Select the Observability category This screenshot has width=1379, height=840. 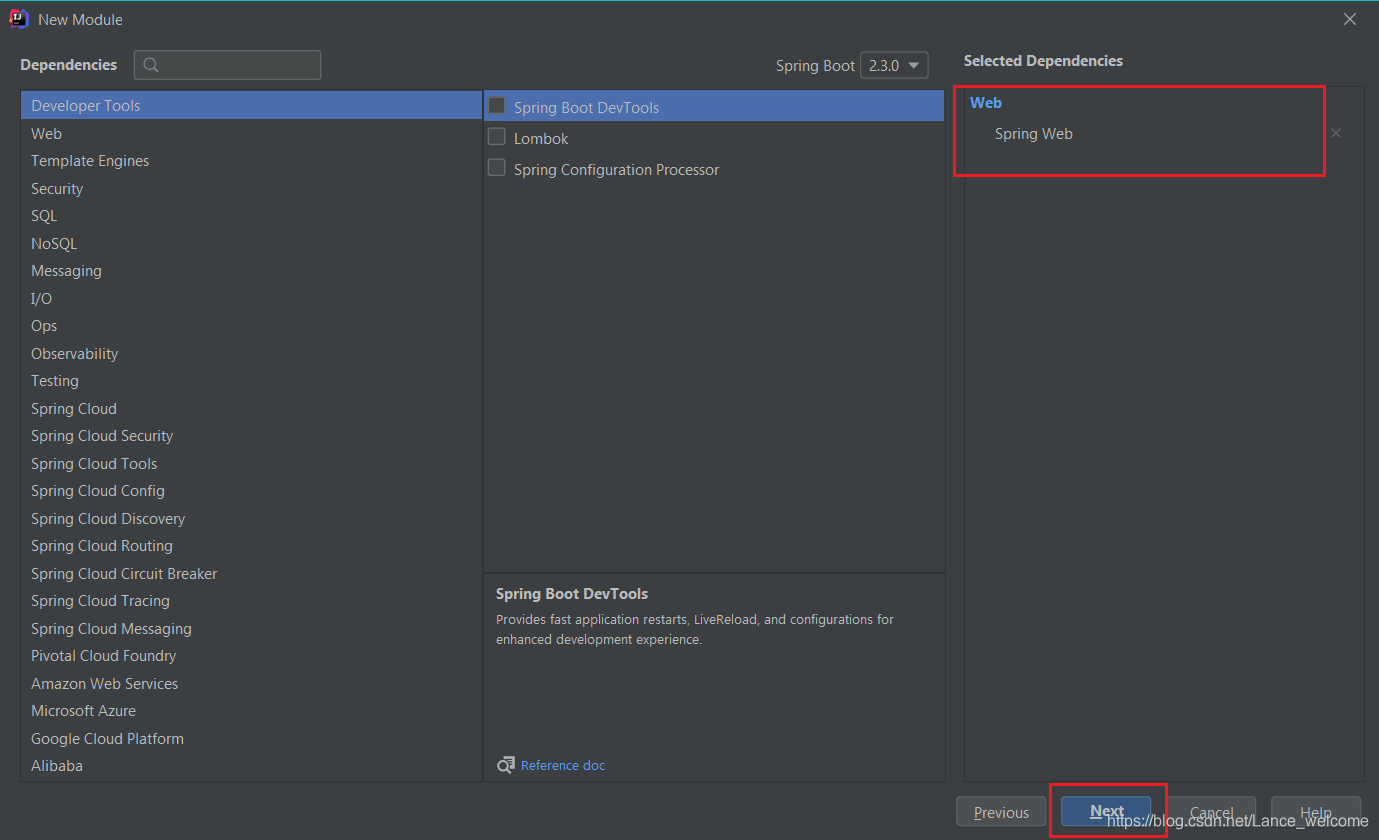coord(251,353)
